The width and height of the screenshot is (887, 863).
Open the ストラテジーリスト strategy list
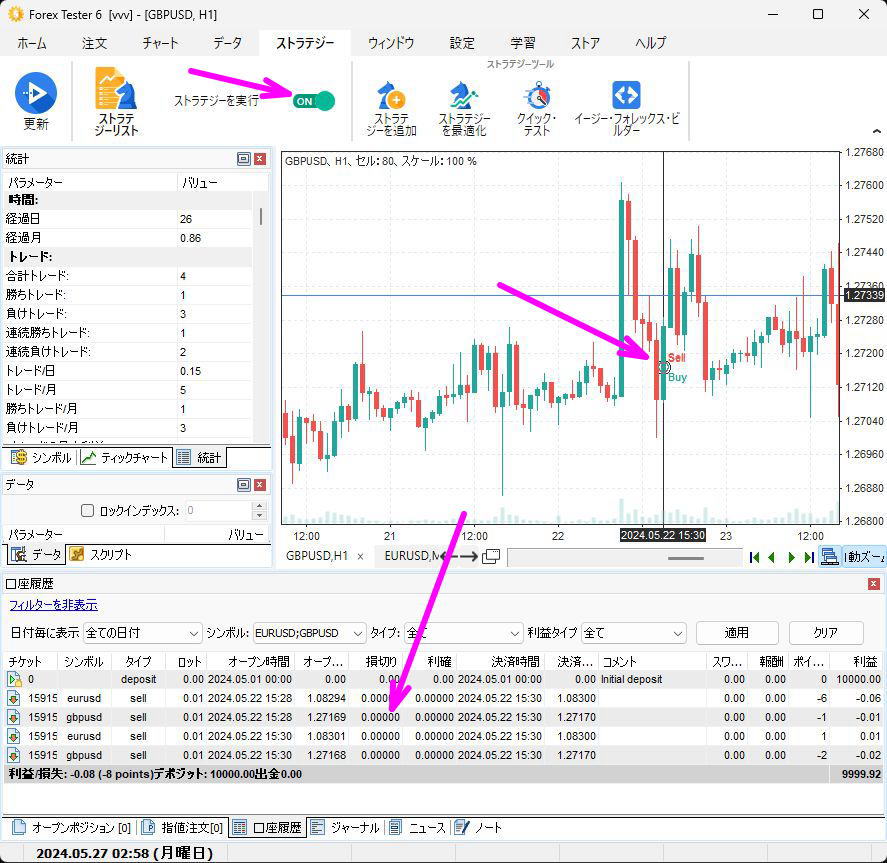[116, 91]
